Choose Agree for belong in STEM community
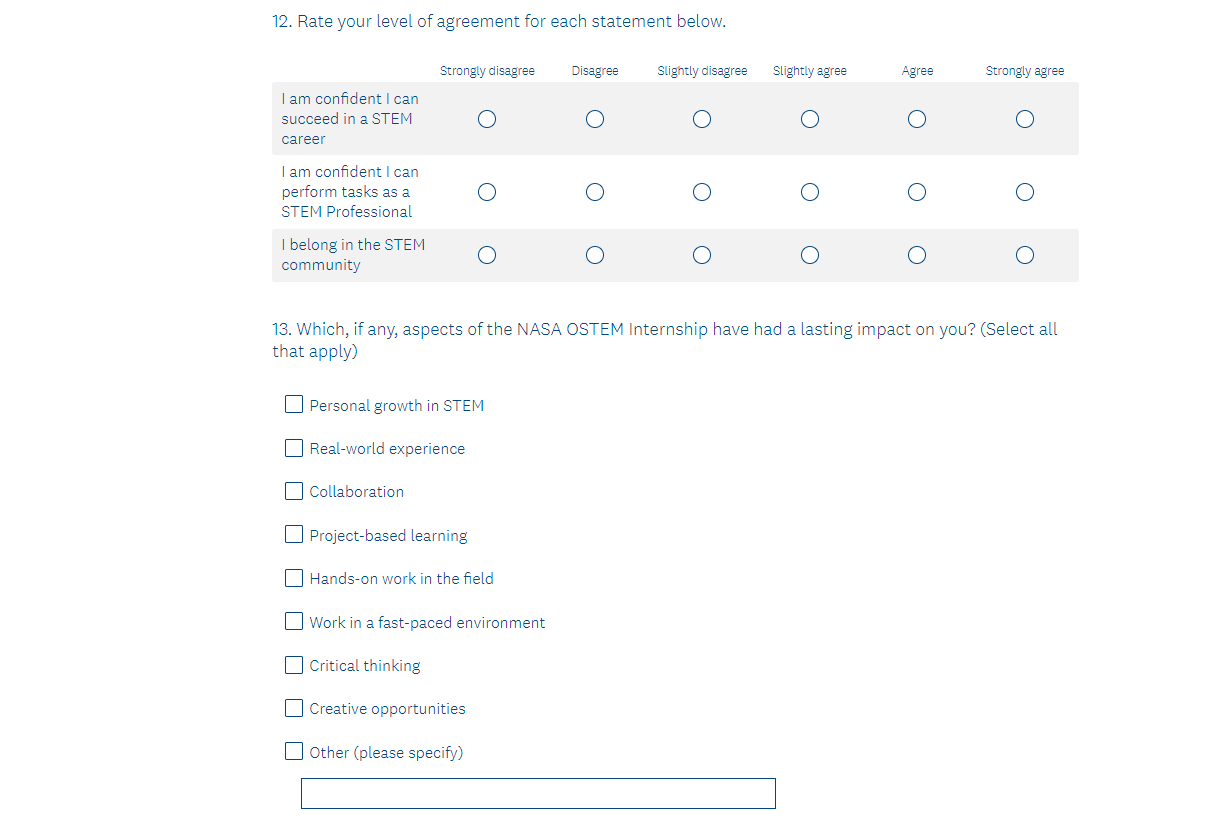This screenshot has height=834, width=1223. [917, 255]
